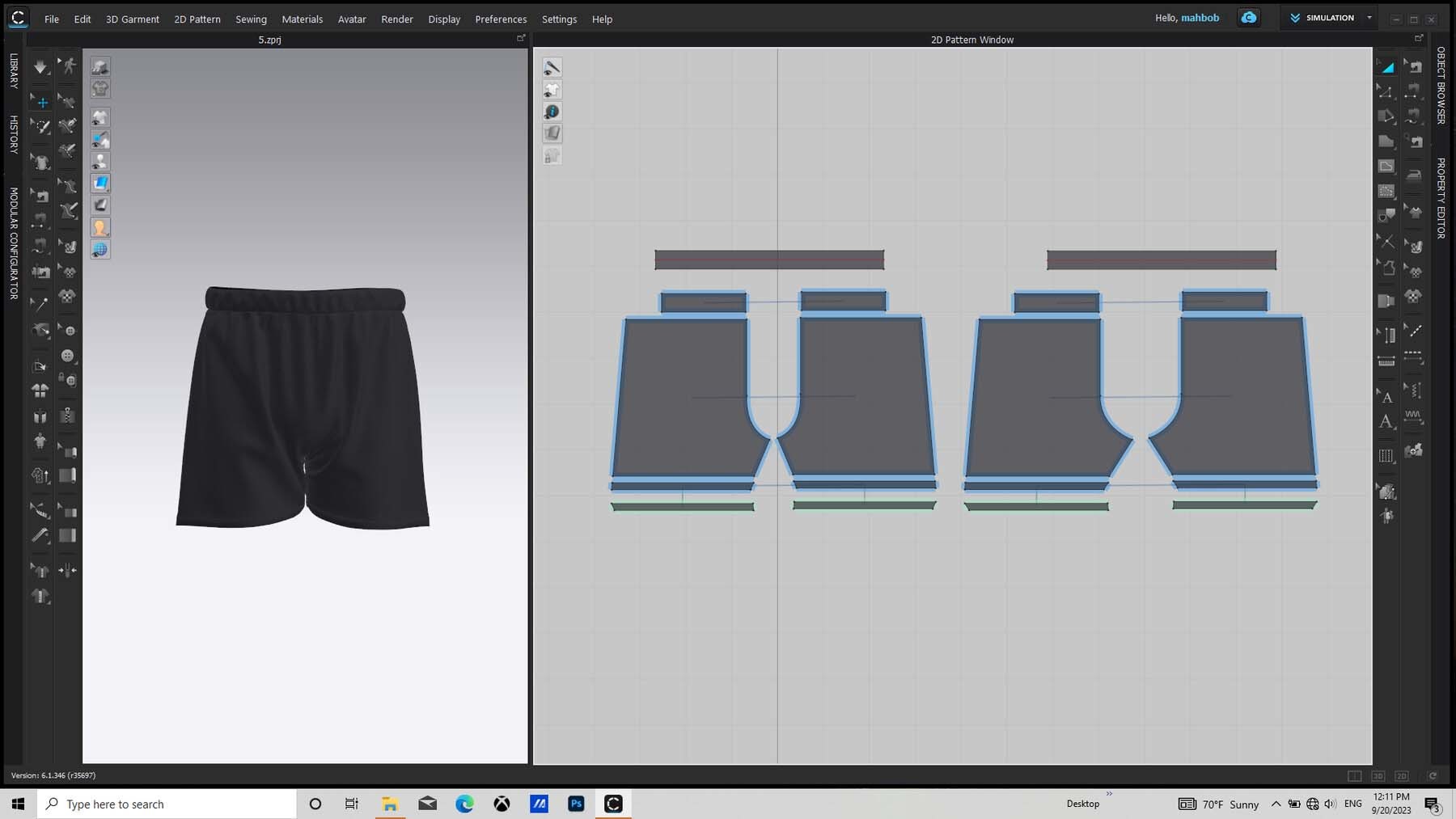Toggle the info display icon in 2D window
Viewport: 1456px width, 819px height.
(x=552, y=112)
